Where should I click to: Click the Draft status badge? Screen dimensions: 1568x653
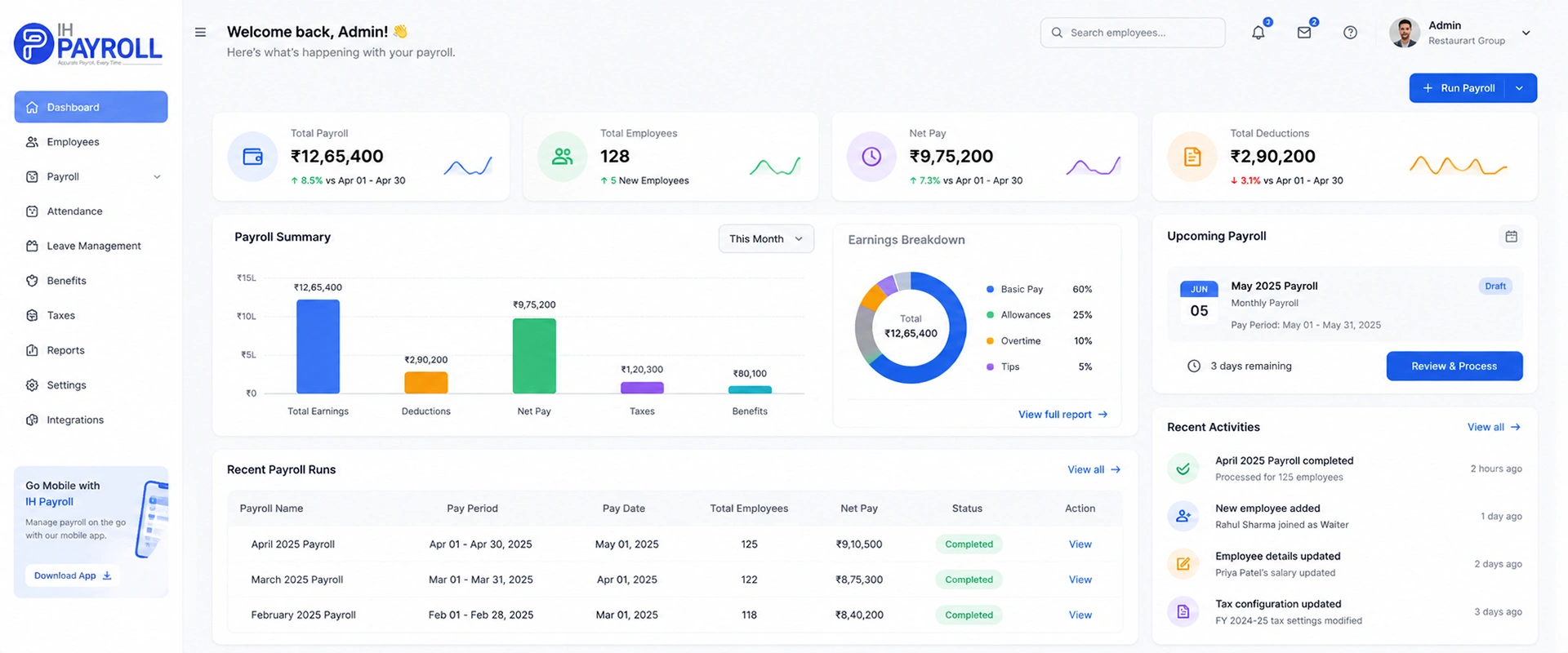coord(1495,287)
